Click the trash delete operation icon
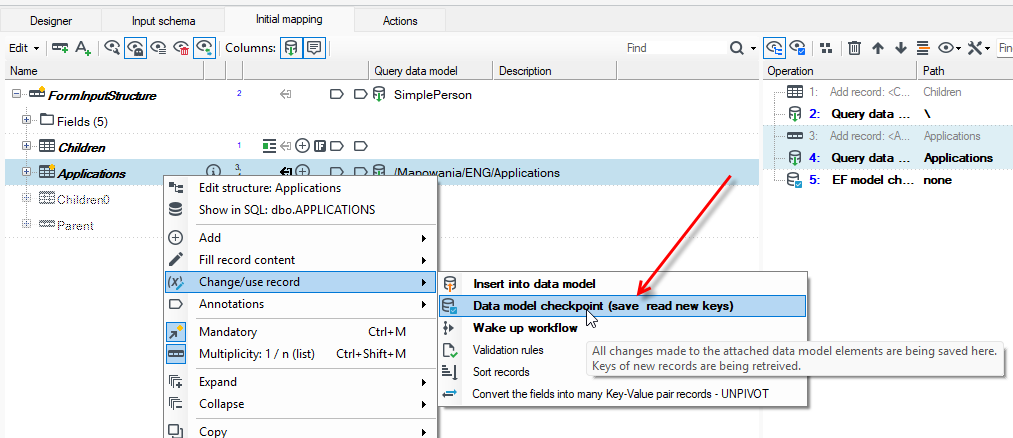Image resolution: width=1013 pixels, height=438 pixels. [x=854, y=47]
